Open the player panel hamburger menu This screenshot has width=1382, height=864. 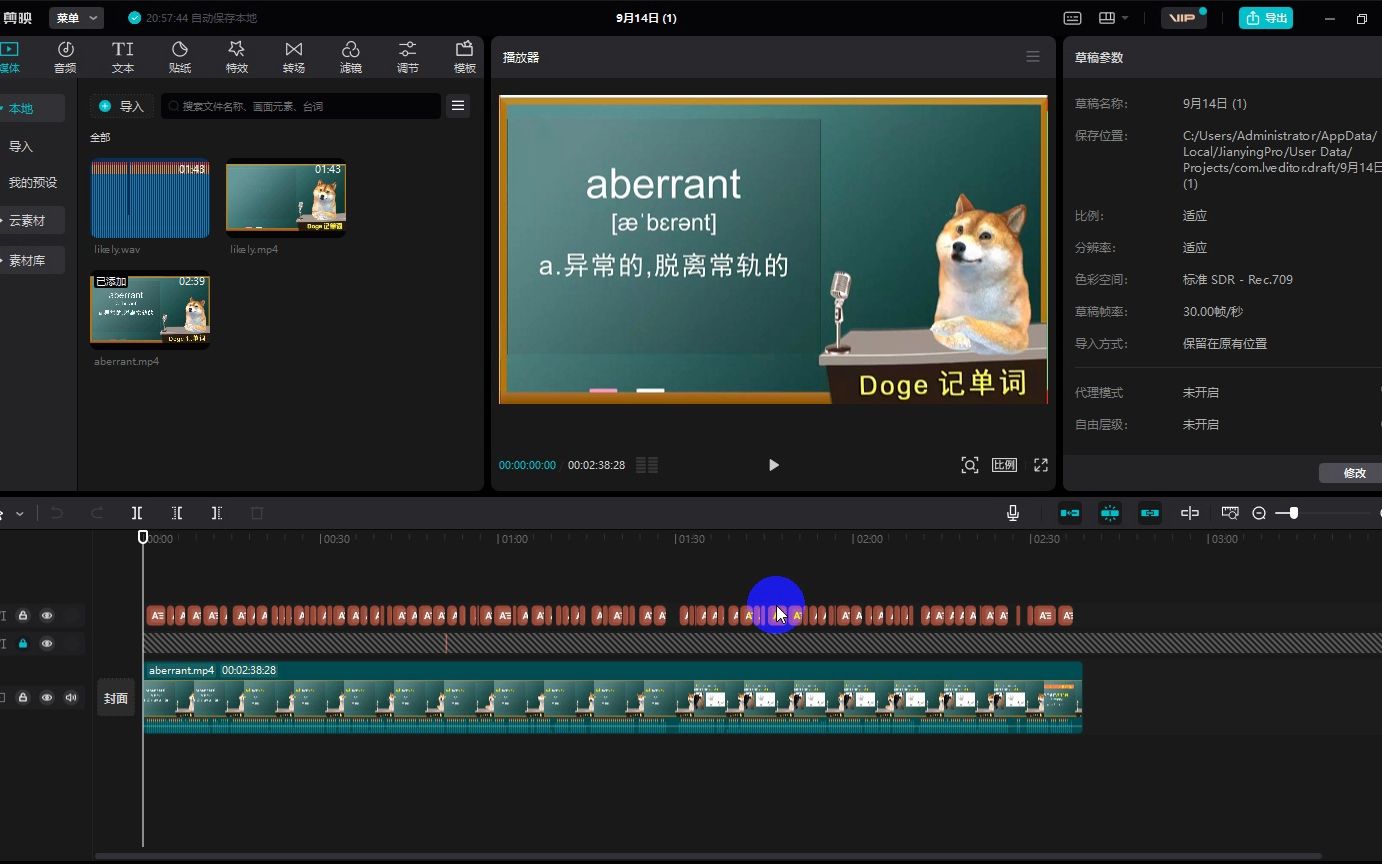coord(1033,57)
